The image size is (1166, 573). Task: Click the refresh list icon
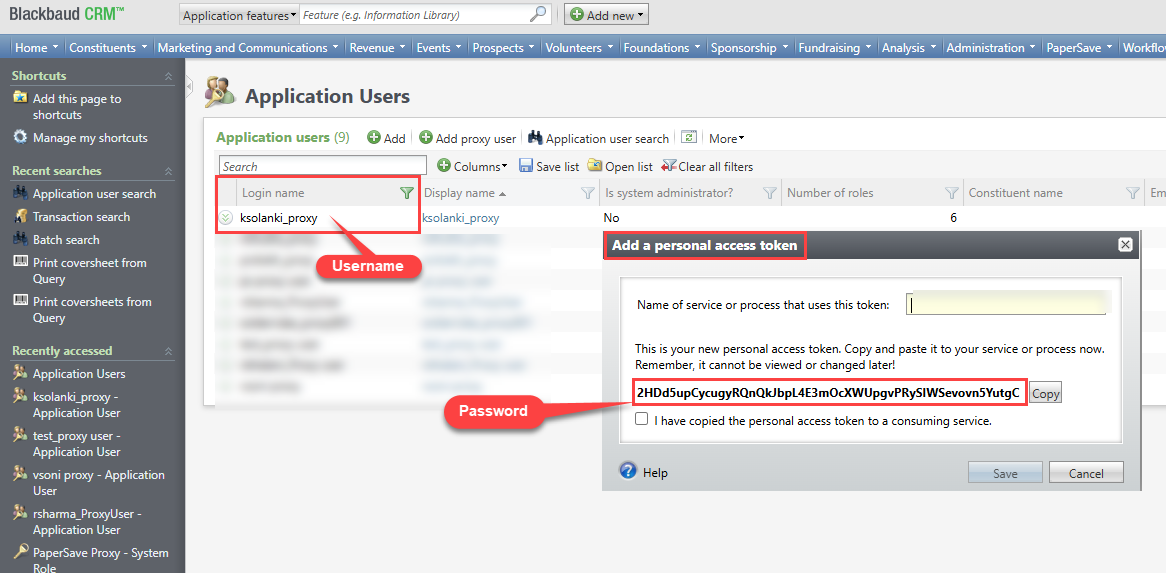(688, 138)
